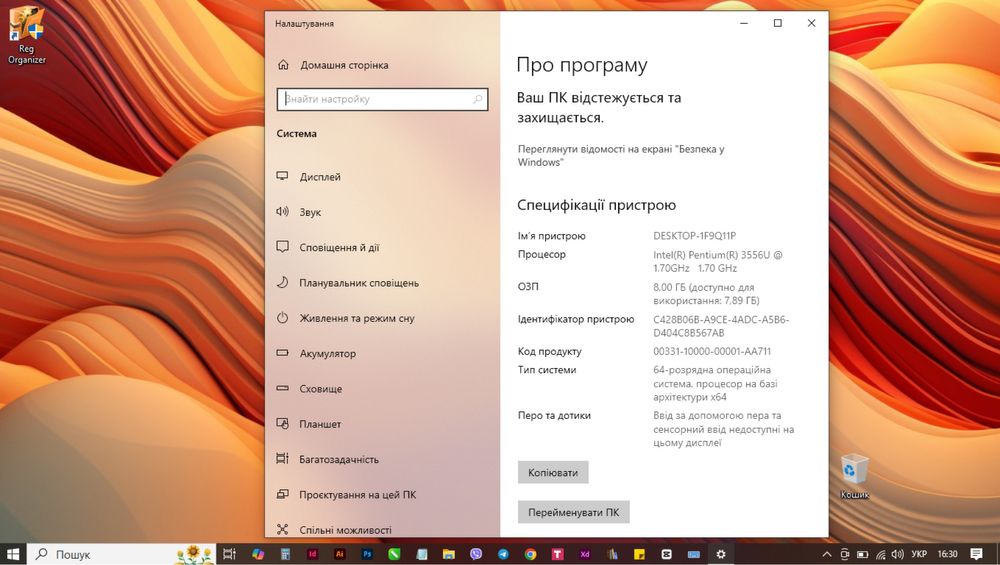The height and width of the screenshot is (565, 1000).
Task: Open the Wi-Fi network tray icon
Action: pos(881,554)
